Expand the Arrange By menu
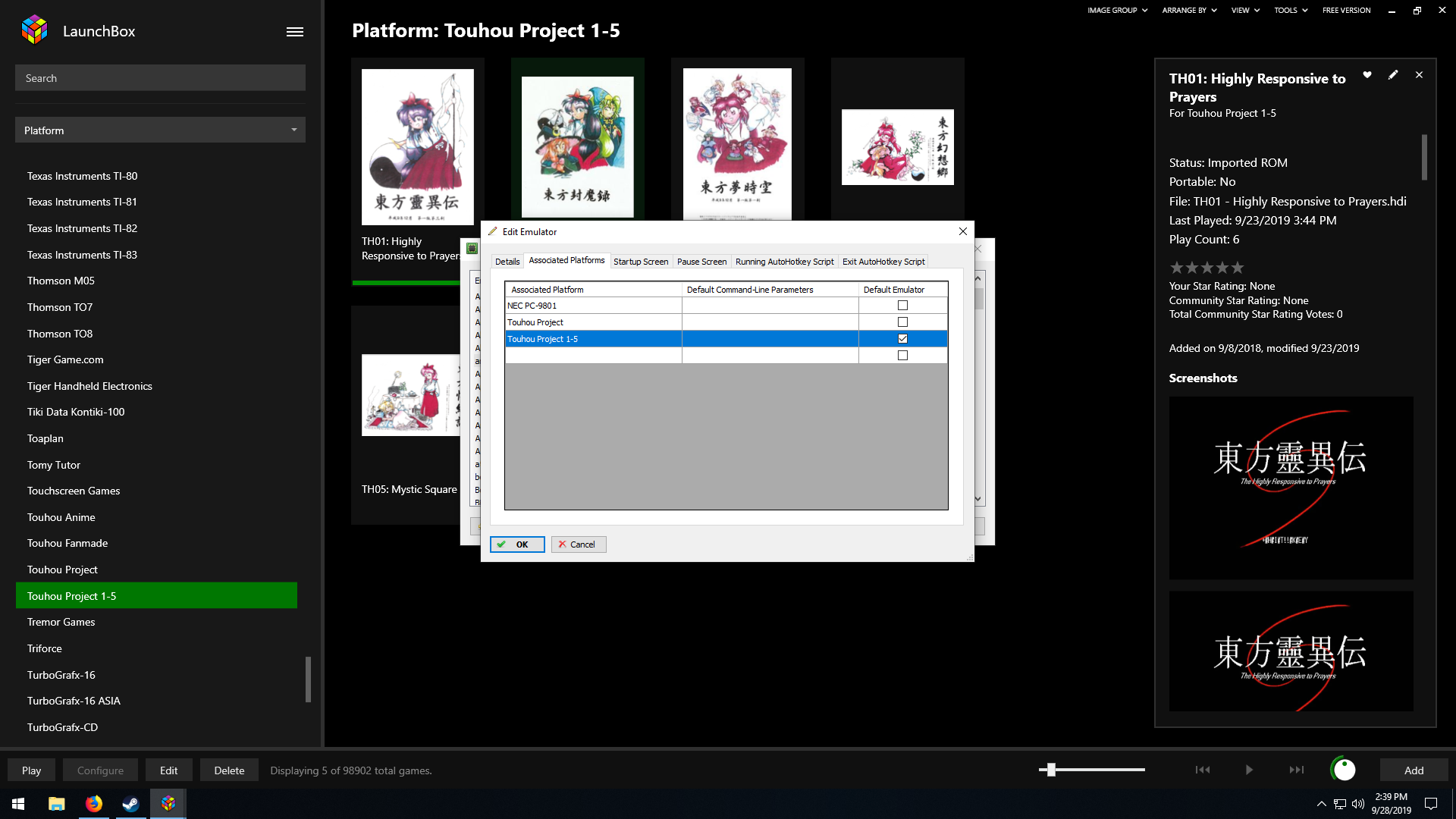This screenshot has width=1456, height=819. pos(1189,11)
